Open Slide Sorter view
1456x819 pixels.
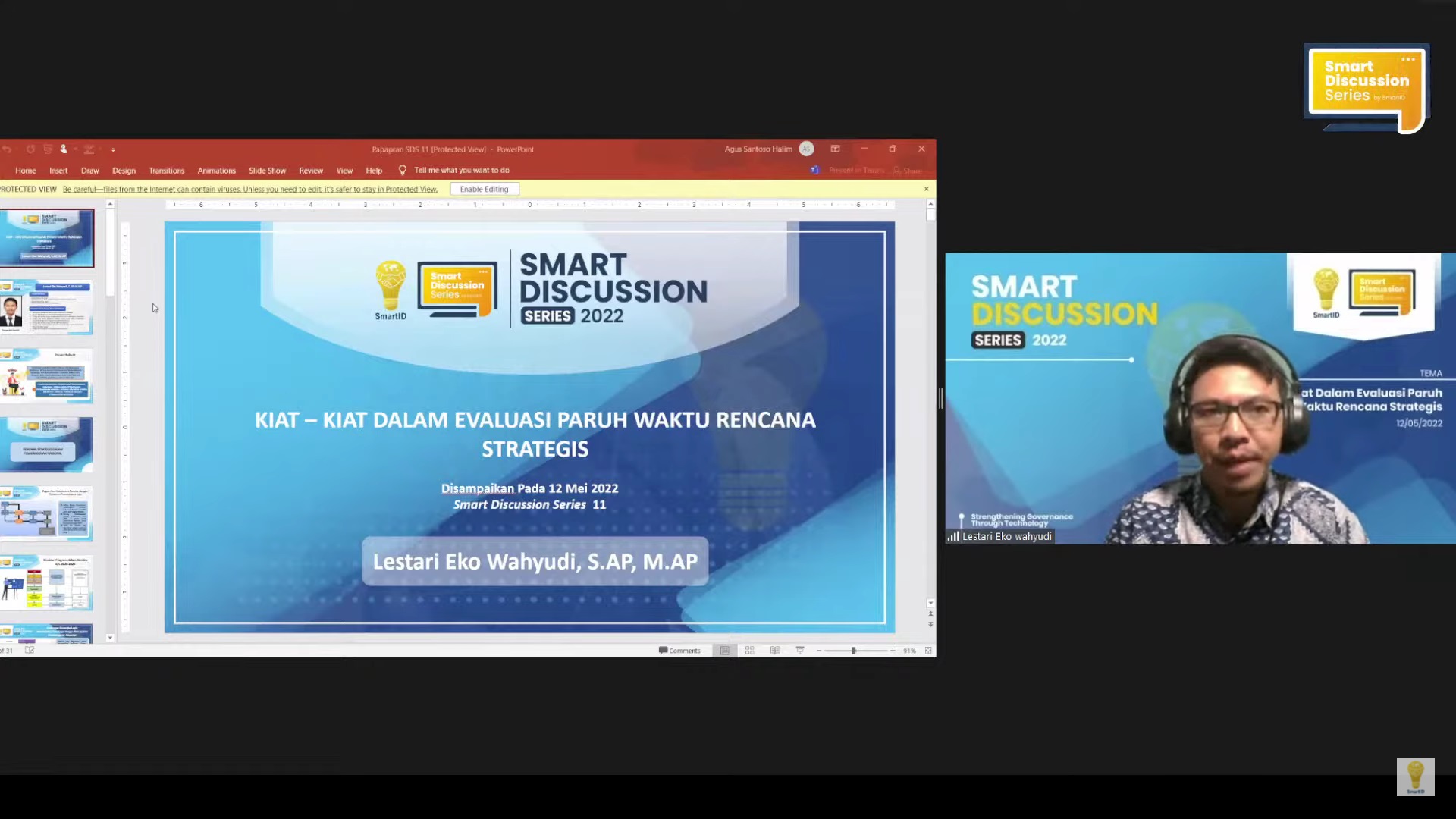pos(749,651)
